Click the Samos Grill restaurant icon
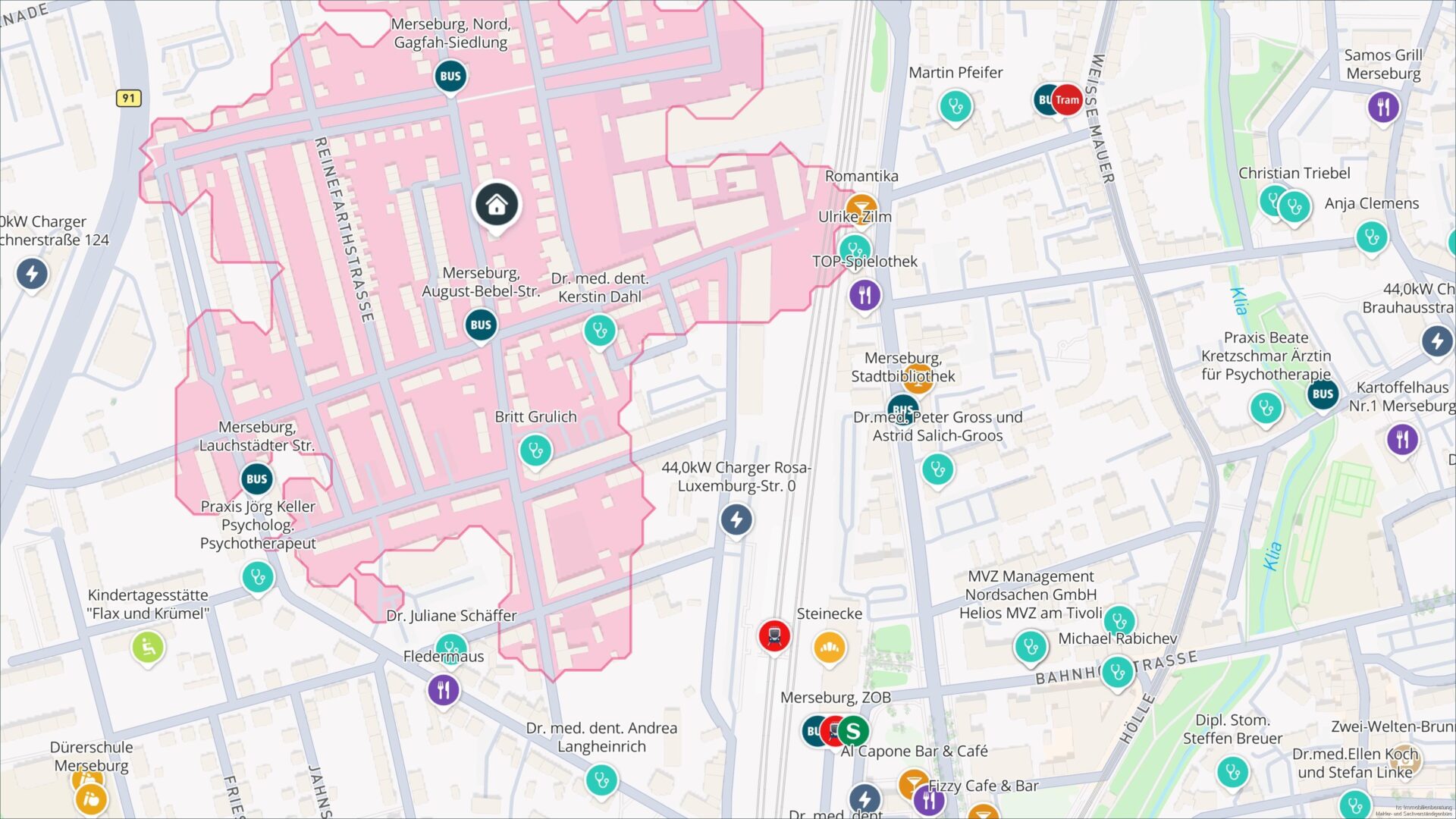Image resolution: width=1456 pixels, height=819 pixels. (x=1384, y=107)
